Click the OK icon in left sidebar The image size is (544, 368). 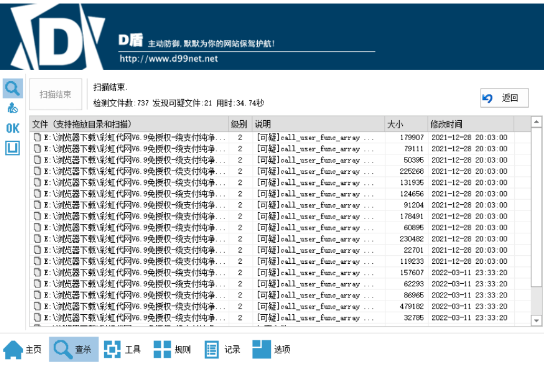point(13,128)
